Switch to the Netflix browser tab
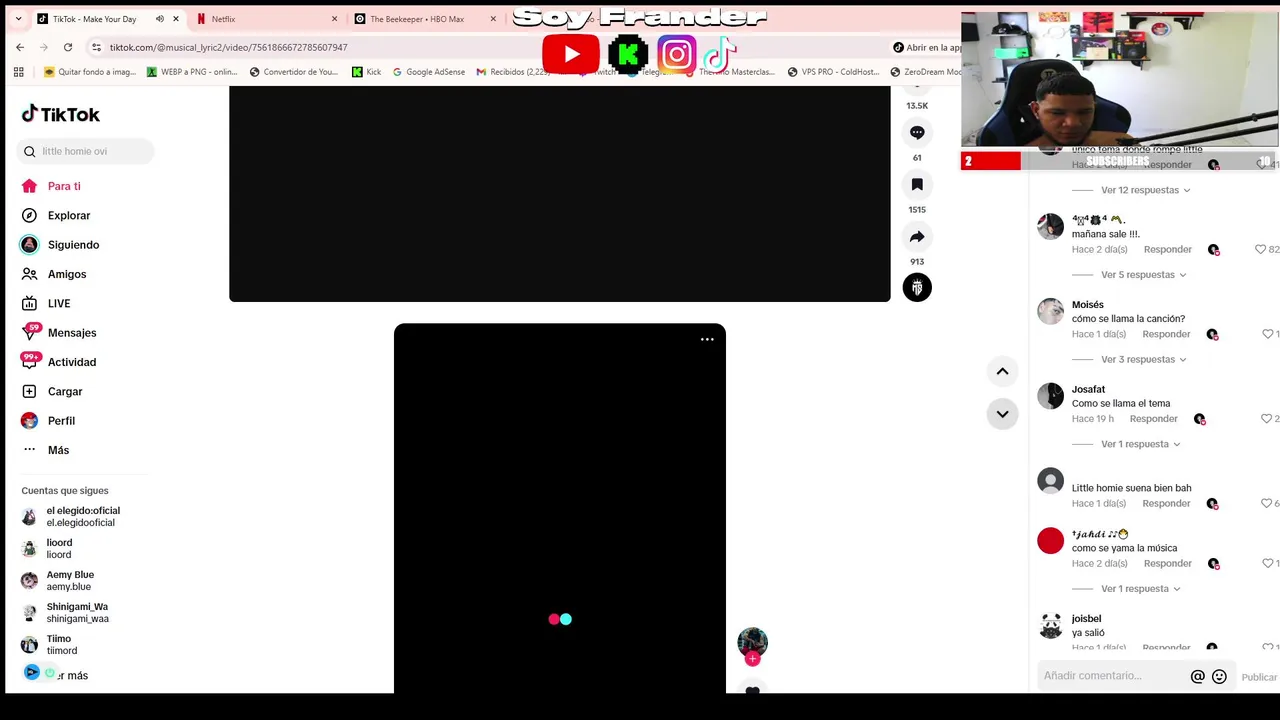The width and height of the screenshot is (1280, 720). (x=268, y=19)
